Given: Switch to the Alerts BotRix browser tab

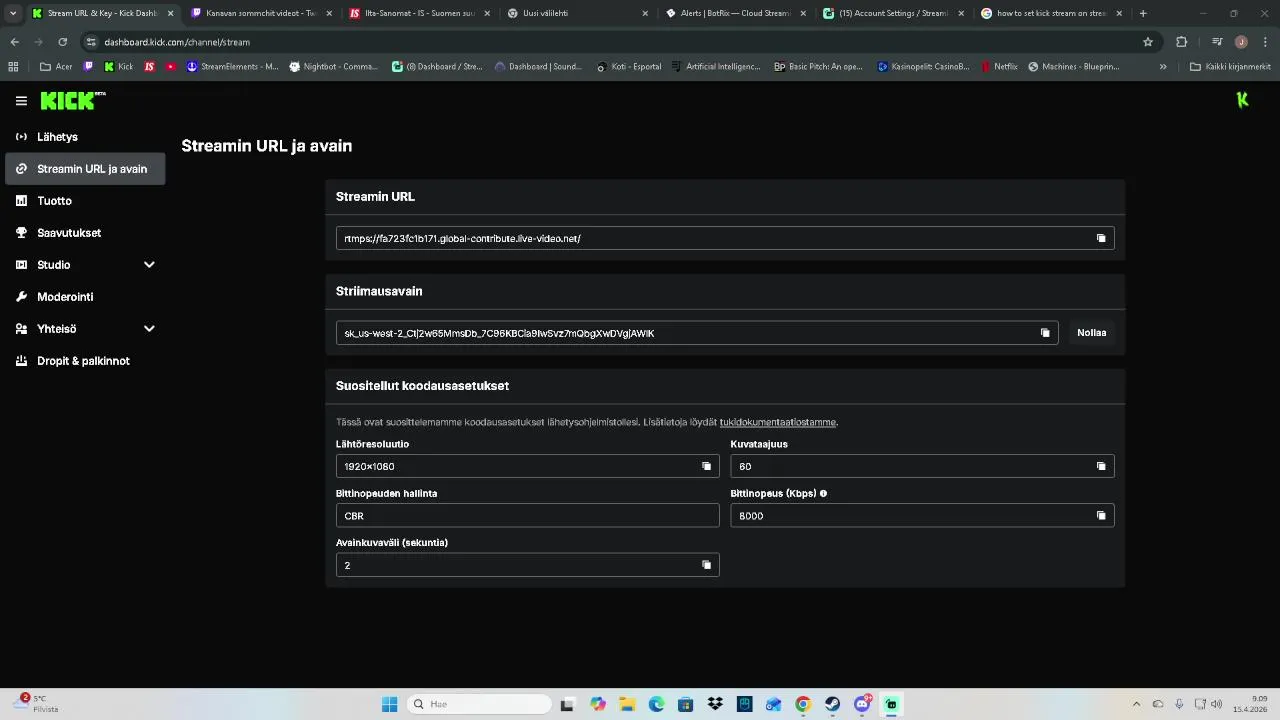Looking at the screenshot, I should pyautogui.click(x=735, y=13).
